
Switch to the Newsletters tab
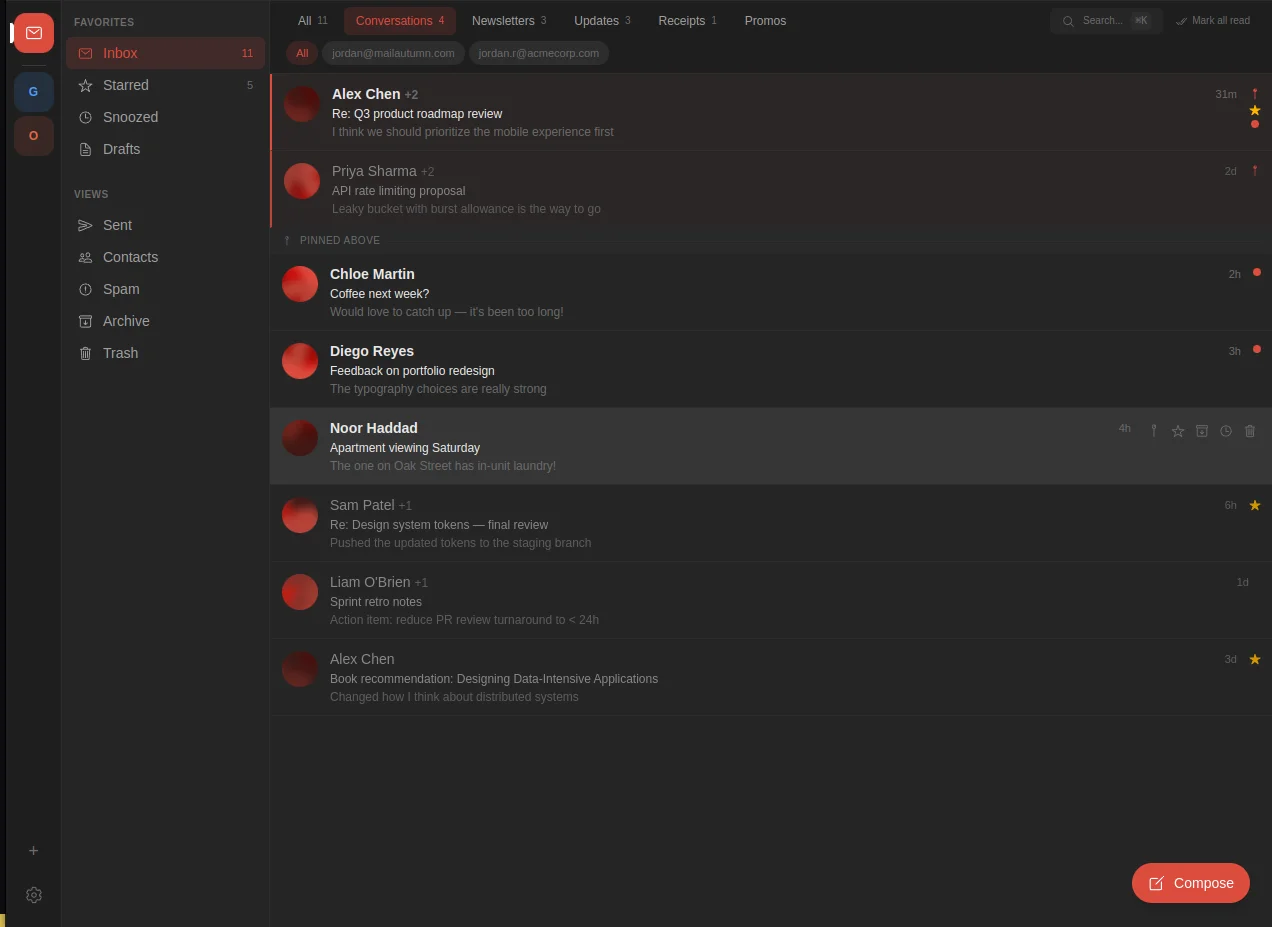(503, 20)
